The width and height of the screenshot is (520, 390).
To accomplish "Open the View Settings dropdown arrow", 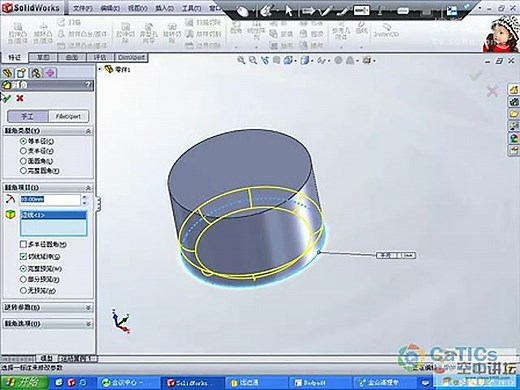I will click(x=374, y=61).
